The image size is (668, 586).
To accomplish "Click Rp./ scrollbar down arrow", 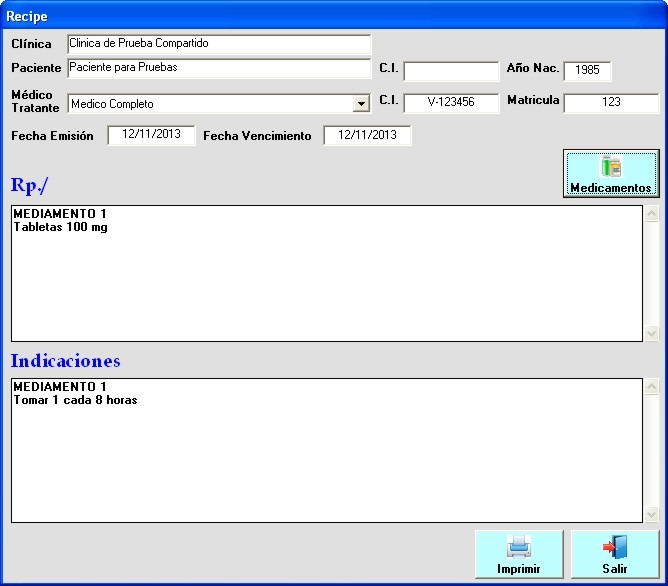I will [x=651, y=333].
